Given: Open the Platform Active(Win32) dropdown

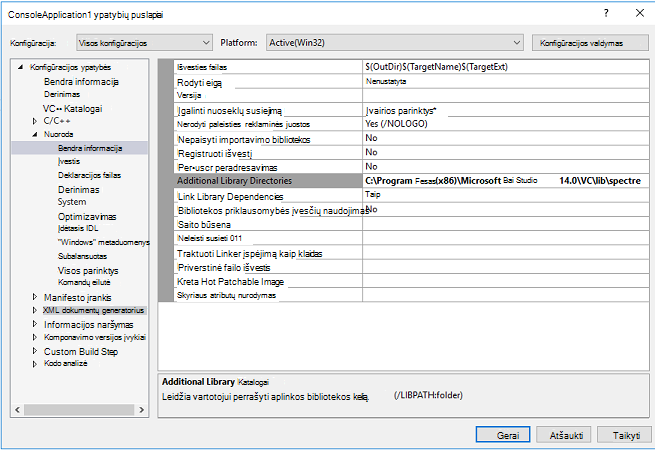Looking at the screenshot, I should click(x=395, y=43).
